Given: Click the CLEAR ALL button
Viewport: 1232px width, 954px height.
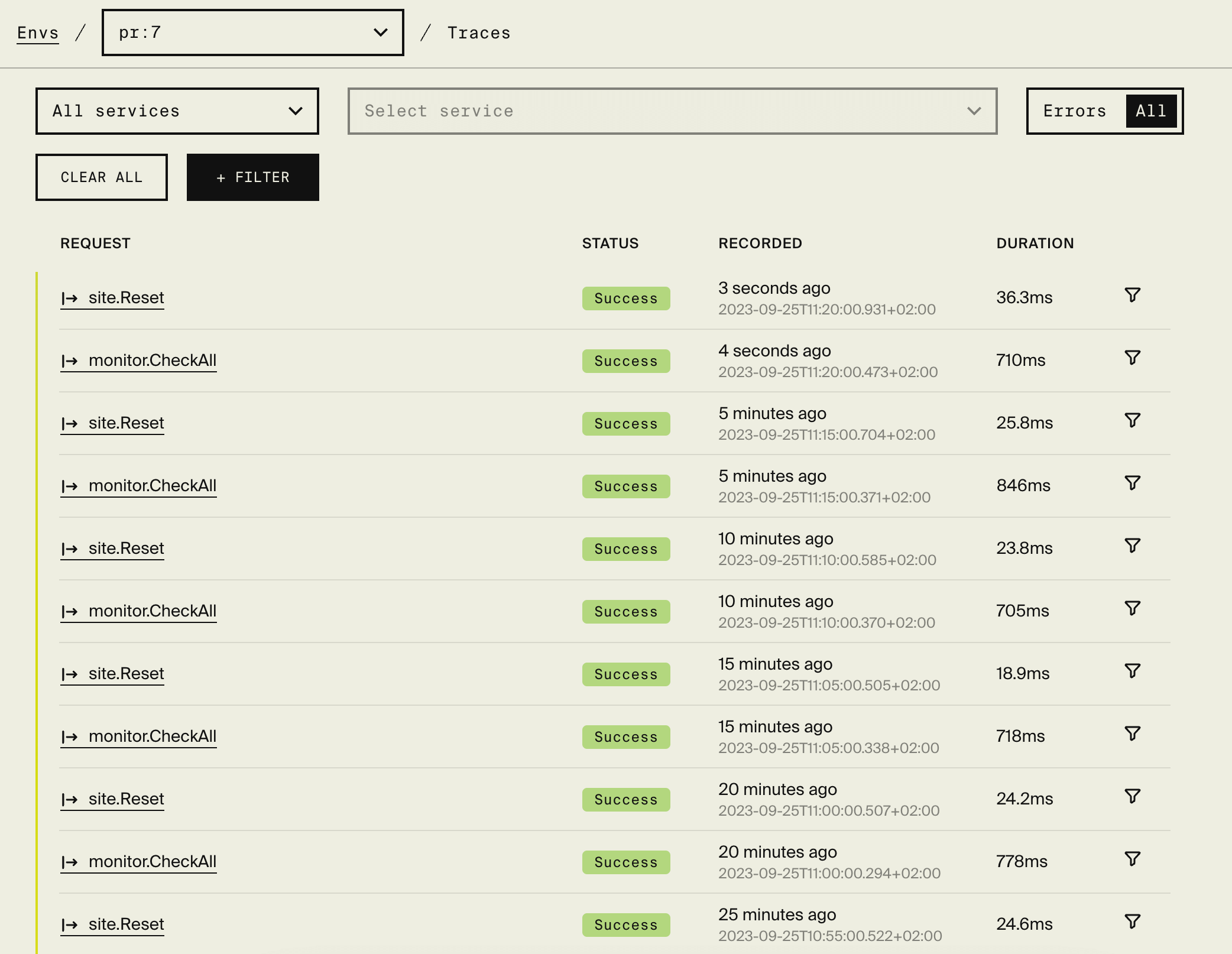Looking at the screenshot, I should (102, 177).
